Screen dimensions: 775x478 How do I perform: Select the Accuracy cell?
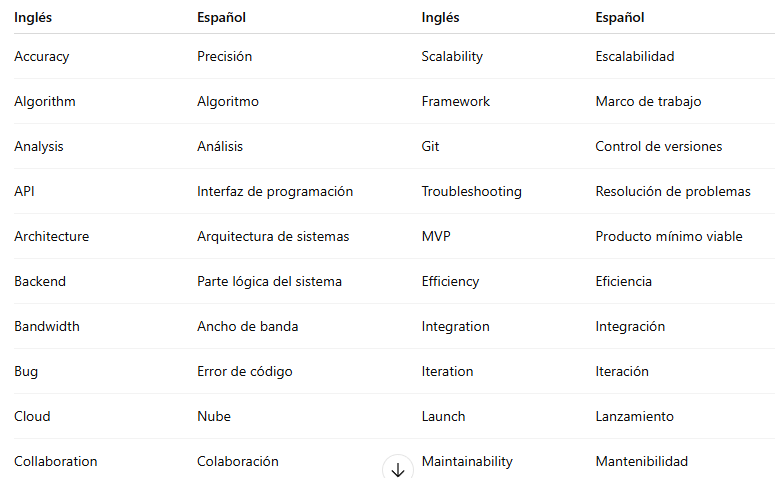click(x=42, y=56)
